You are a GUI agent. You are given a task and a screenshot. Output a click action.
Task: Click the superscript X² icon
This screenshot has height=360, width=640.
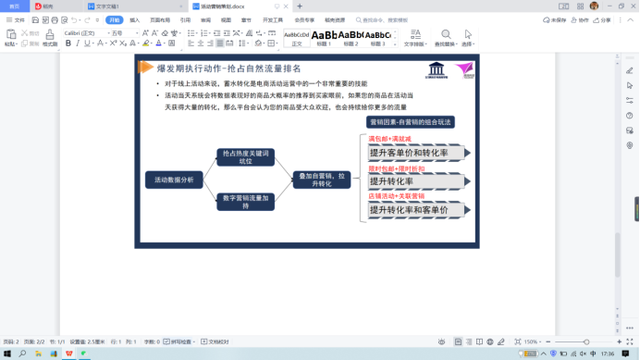113,43
